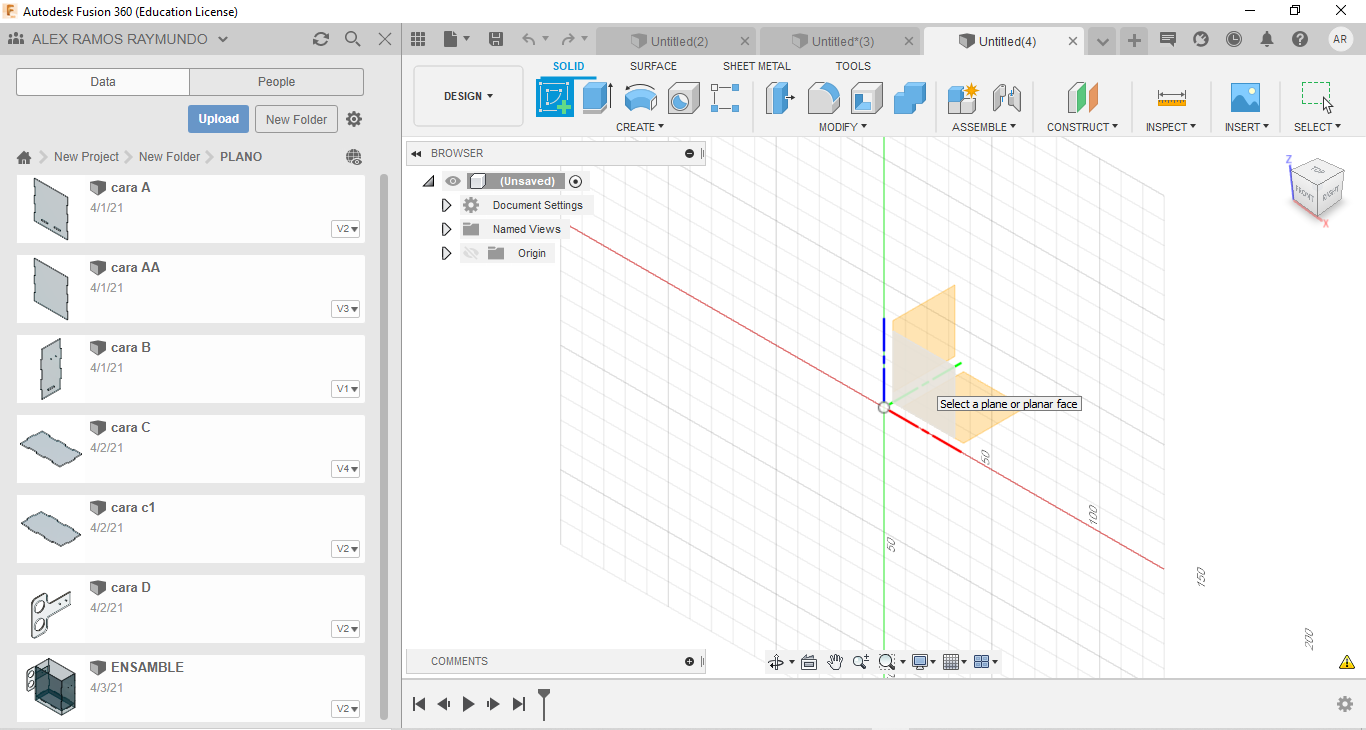Open data panel settings gear
This screenshot has height=730, width=1366.
pyautogui.click(x=354, y=119)
